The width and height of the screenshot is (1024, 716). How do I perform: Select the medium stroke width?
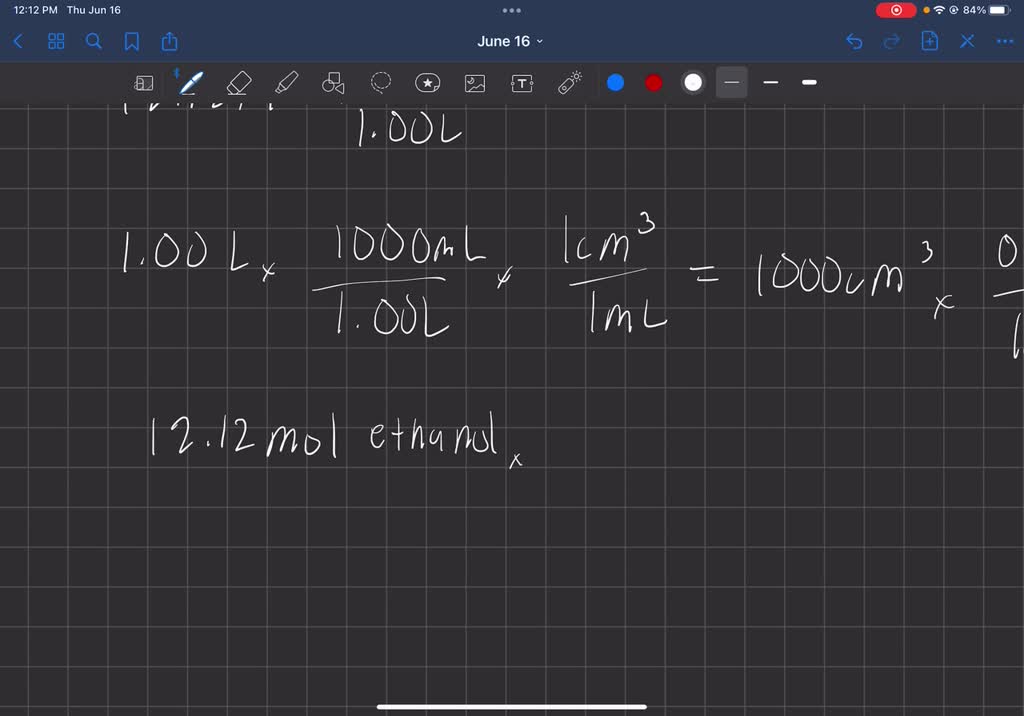771,82
